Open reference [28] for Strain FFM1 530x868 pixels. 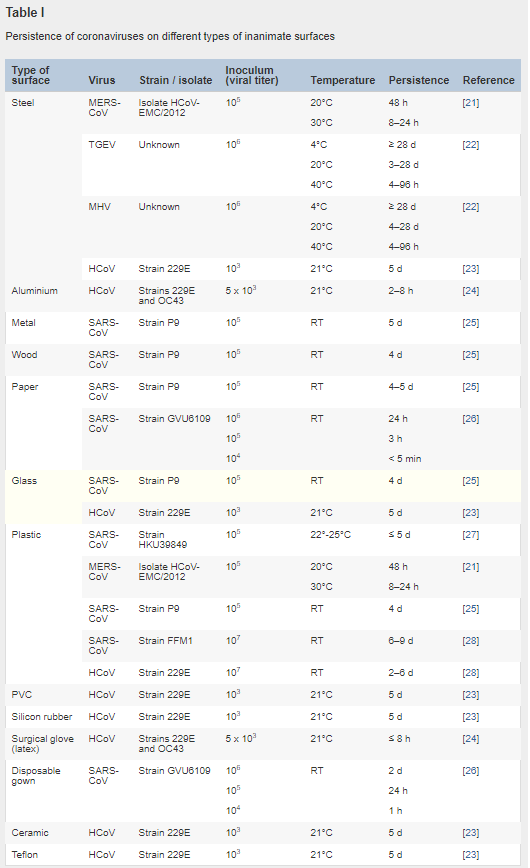tap(471, 642)
